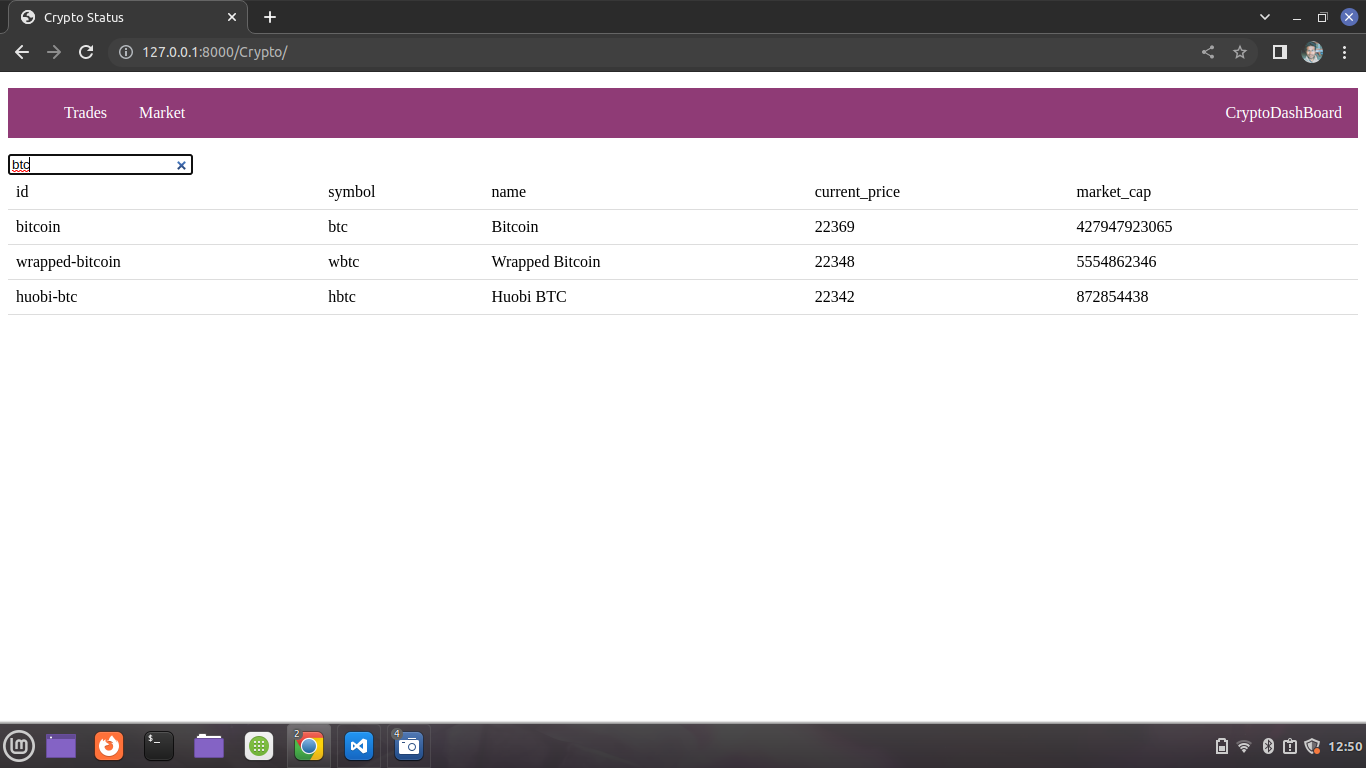Clear the search field using the X icon
Image resolution: width=1366 pixels, height=768 pixels.
181,164
